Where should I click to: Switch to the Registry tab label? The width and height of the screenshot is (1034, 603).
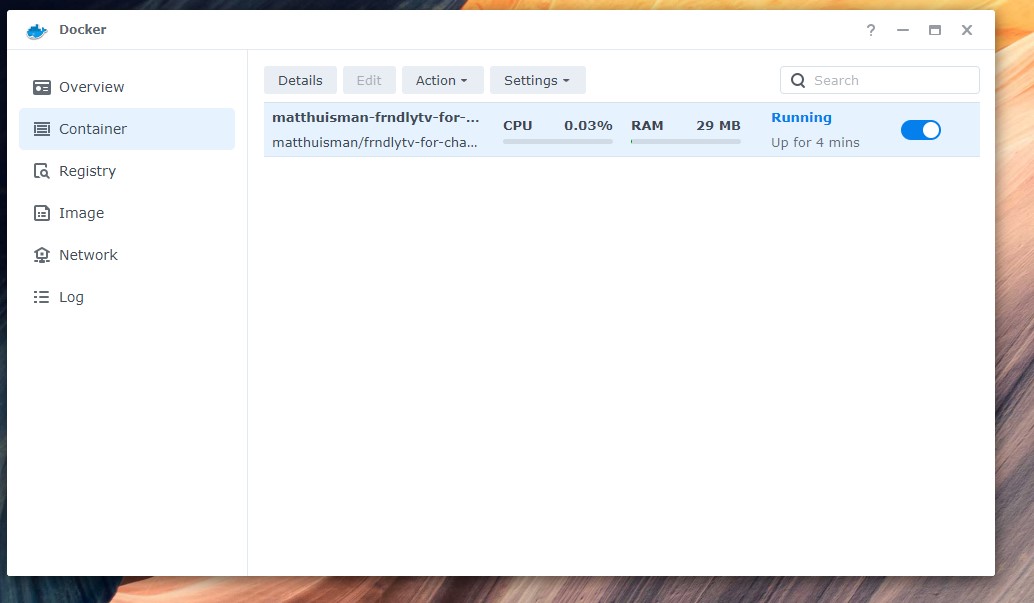tap(88, 171)
